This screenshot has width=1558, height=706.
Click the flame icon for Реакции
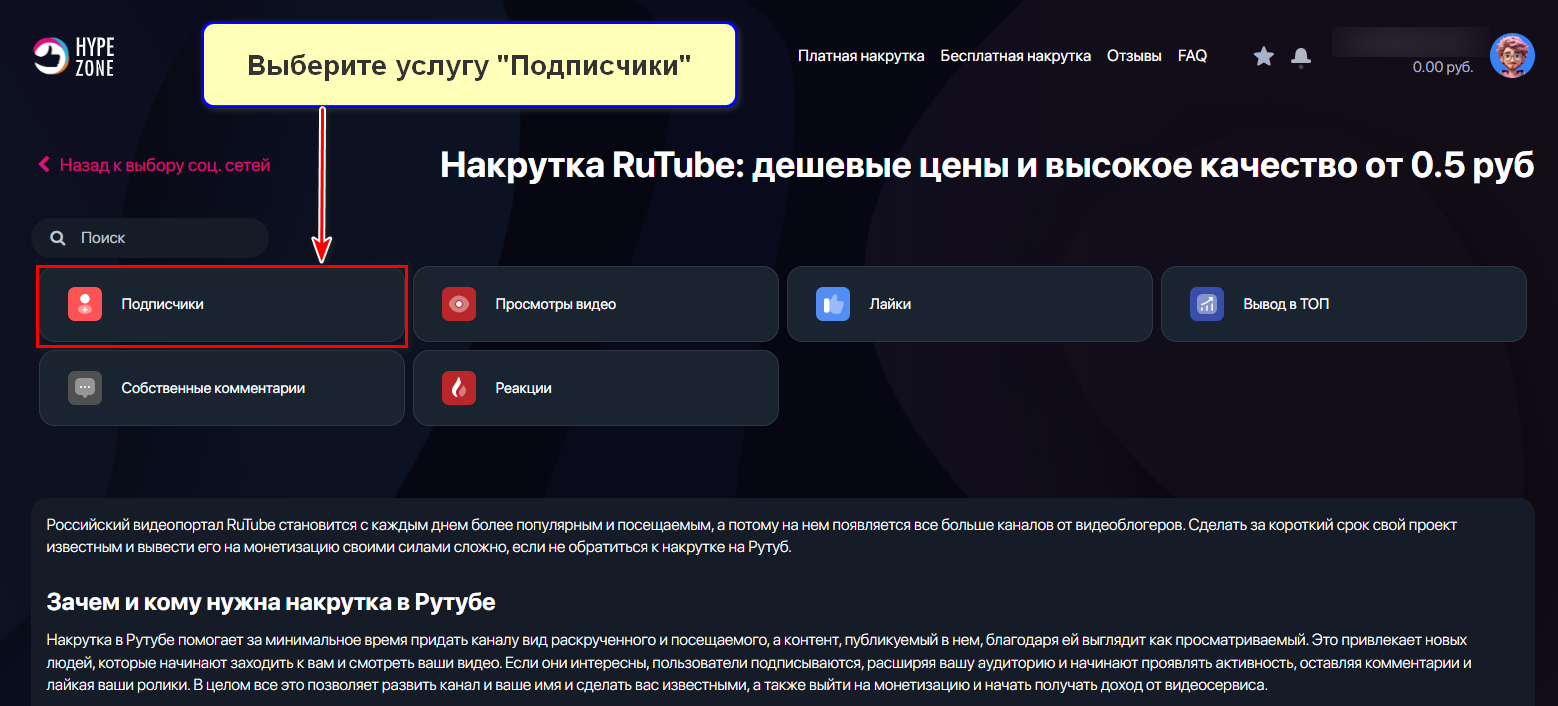click(459, 388)
